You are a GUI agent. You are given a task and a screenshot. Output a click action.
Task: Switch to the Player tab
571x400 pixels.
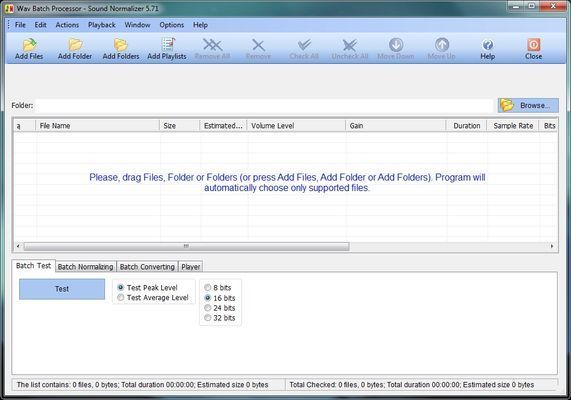click(190, 267)
